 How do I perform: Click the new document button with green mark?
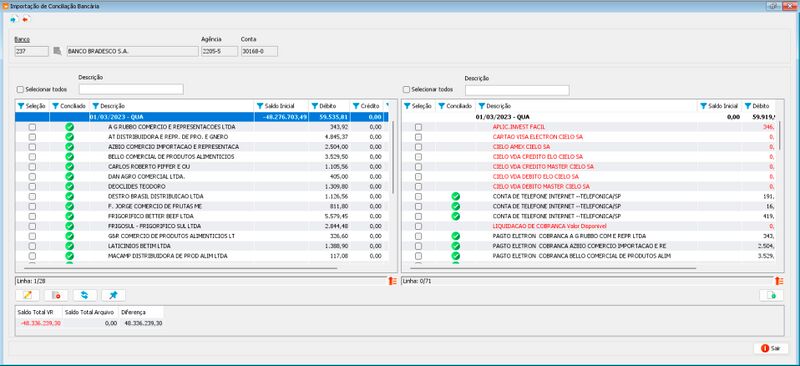[771, 295]
